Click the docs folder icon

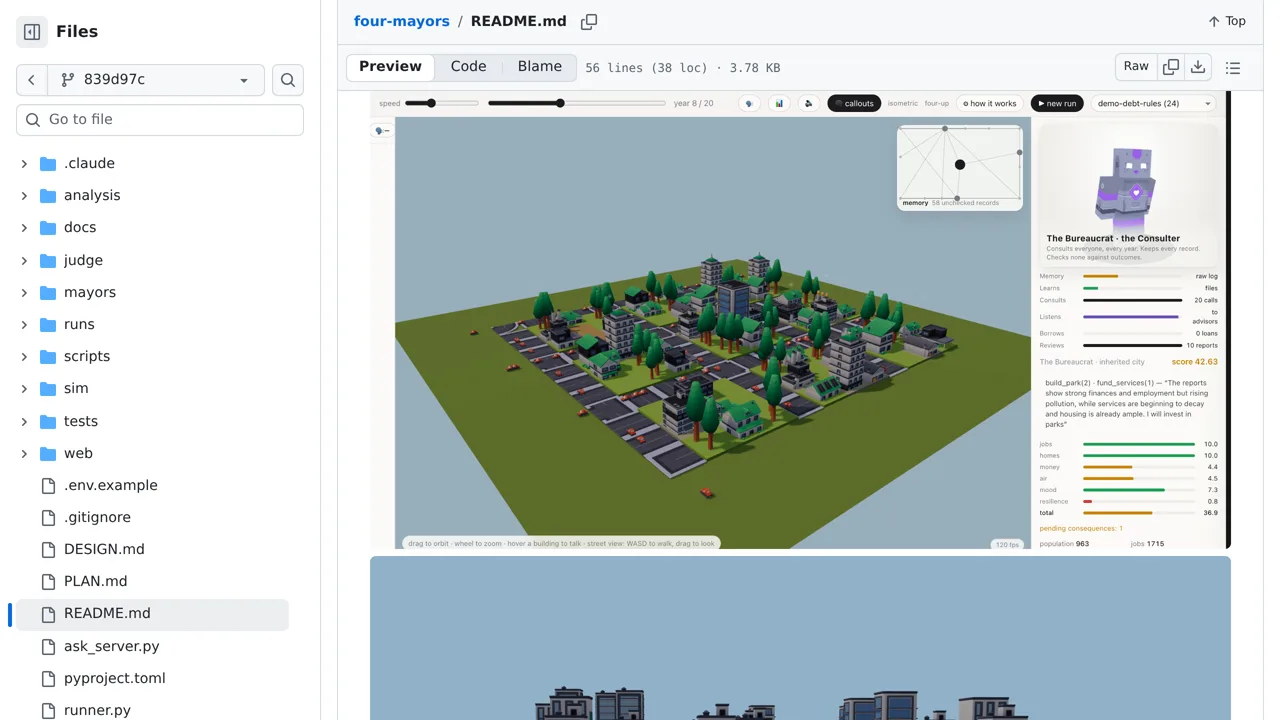(x=48, y=227)
